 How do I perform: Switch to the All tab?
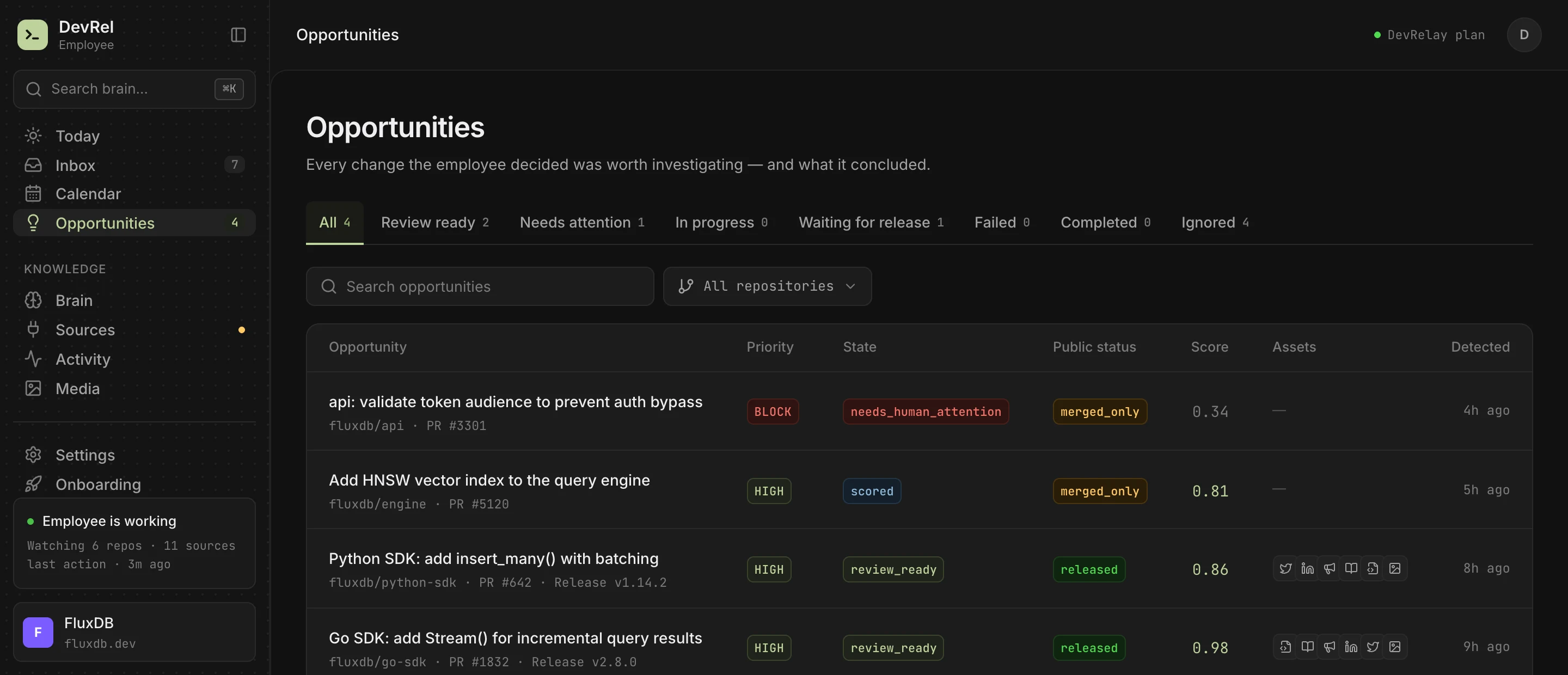click(334, 222)
